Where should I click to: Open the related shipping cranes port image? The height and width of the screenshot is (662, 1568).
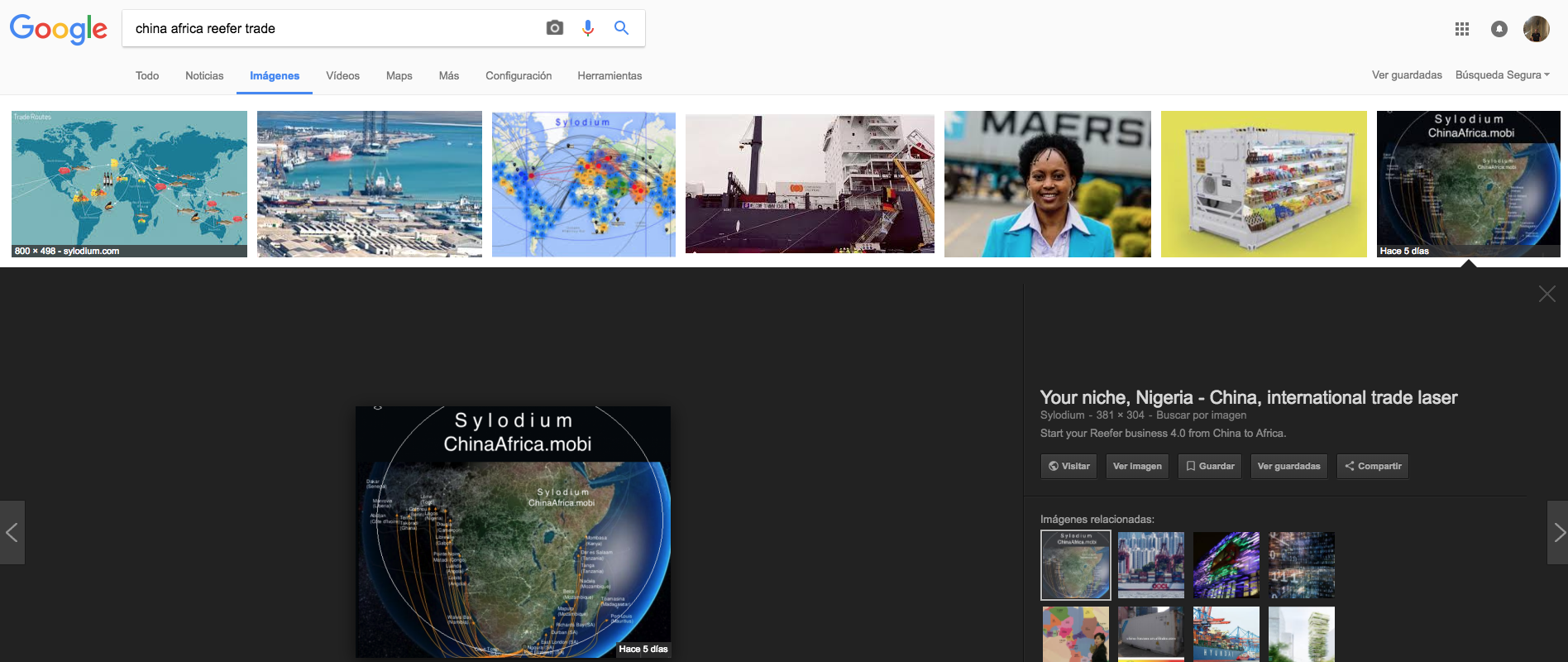pos(1226,635)
